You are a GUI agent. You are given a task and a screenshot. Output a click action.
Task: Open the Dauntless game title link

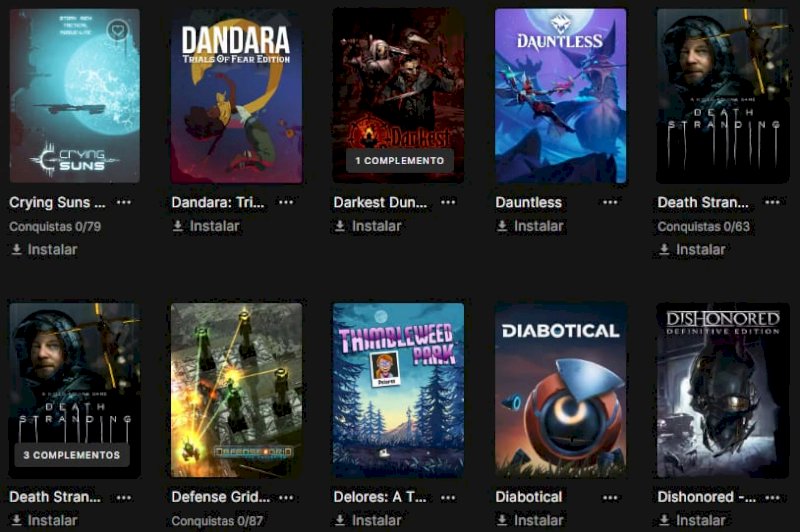pyautogui.click(x=529, y=202)
